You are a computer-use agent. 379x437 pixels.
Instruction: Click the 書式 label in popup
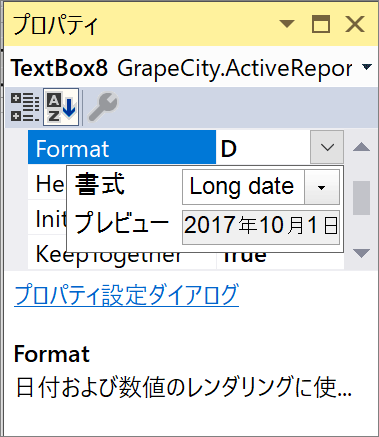point(100,184)
